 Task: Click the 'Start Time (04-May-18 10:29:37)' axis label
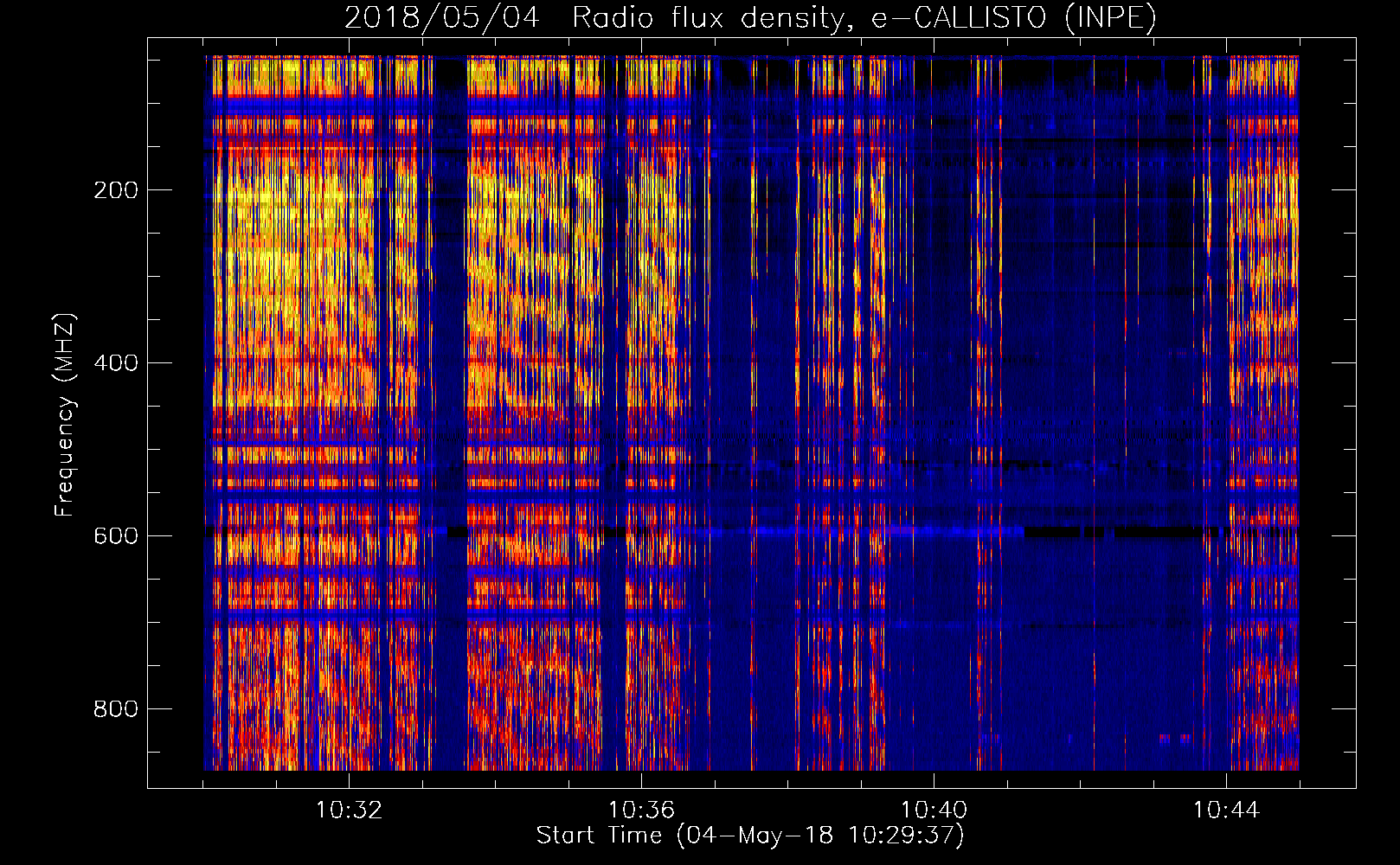[750, 836]
